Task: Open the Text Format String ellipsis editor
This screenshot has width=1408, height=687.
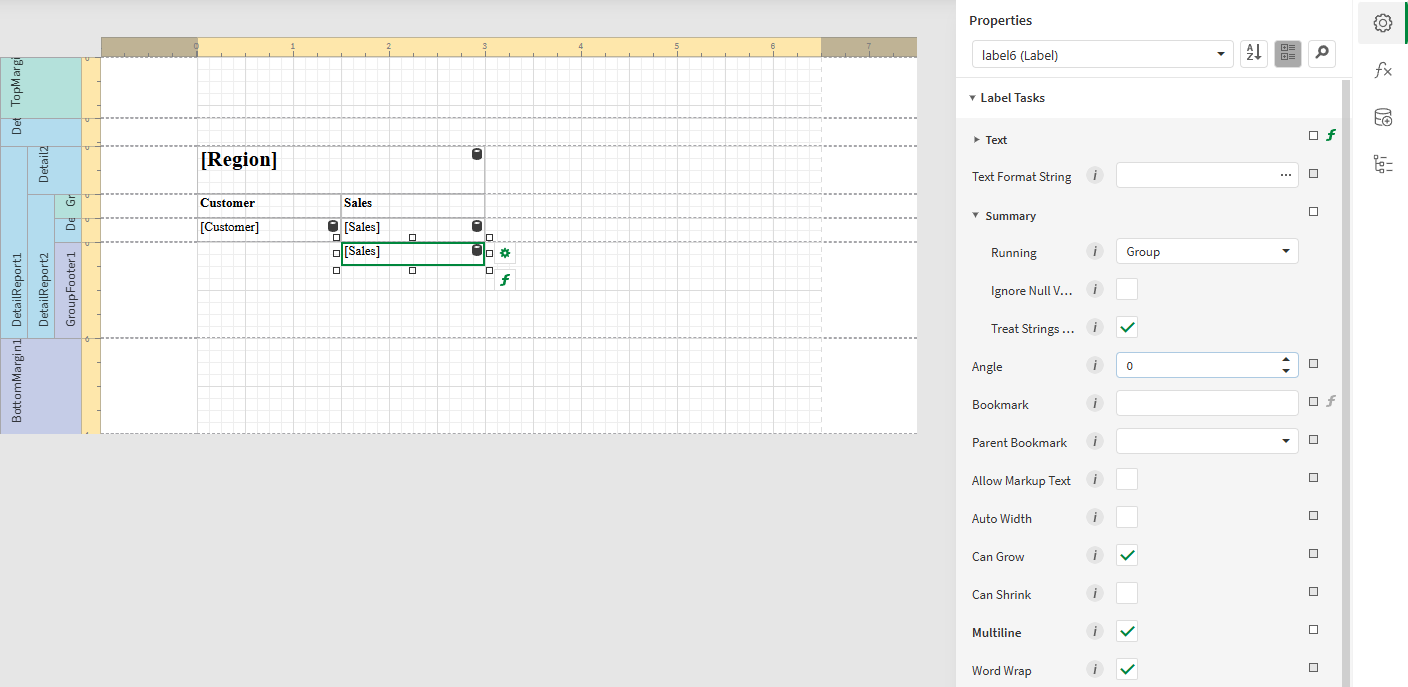Action: tap(1285, 174)
